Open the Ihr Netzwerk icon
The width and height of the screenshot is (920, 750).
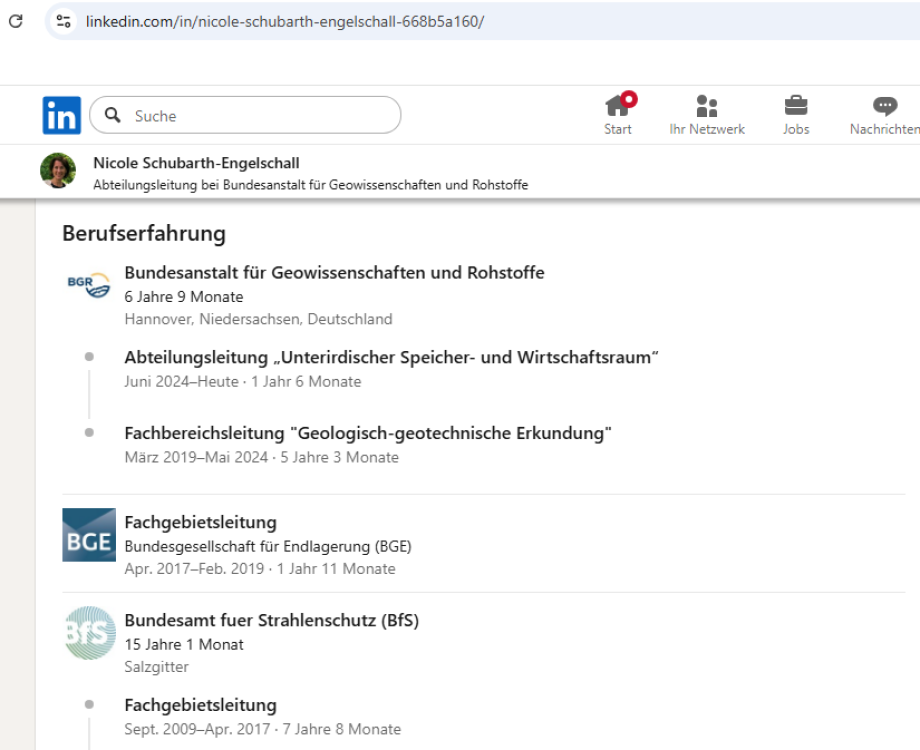tap(707, 105)
